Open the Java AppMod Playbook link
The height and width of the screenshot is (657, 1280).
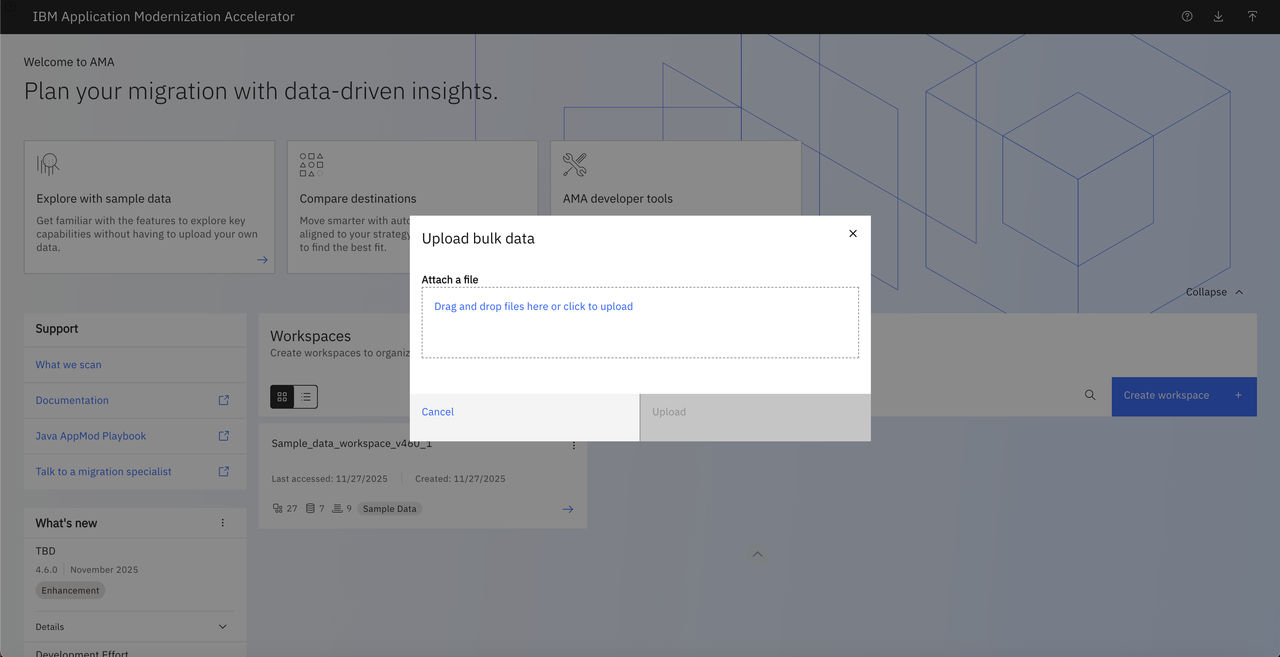click(x=91, y=436)
